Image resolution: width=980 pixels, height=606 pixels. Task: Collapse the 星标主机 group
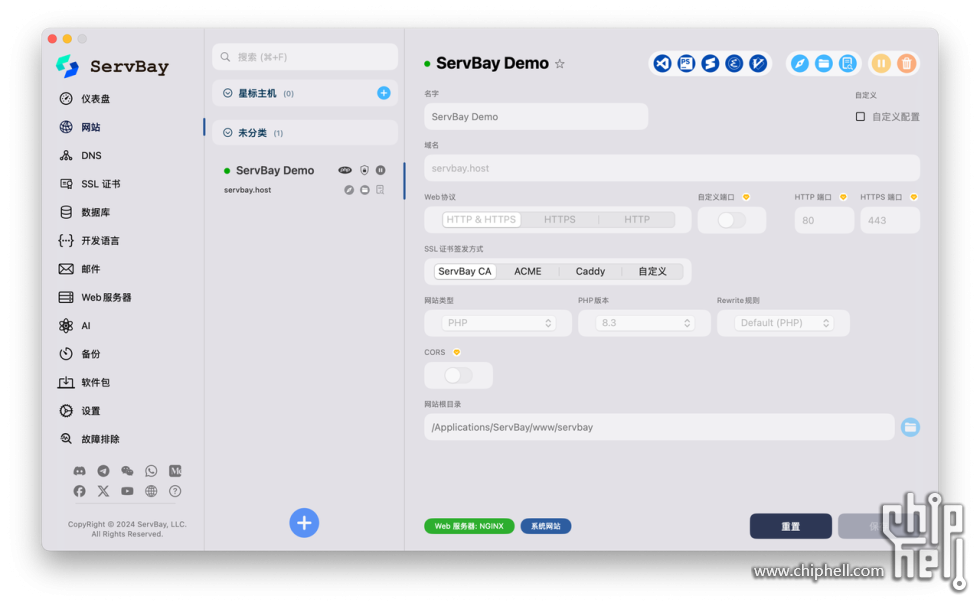[x=228, y=93]
